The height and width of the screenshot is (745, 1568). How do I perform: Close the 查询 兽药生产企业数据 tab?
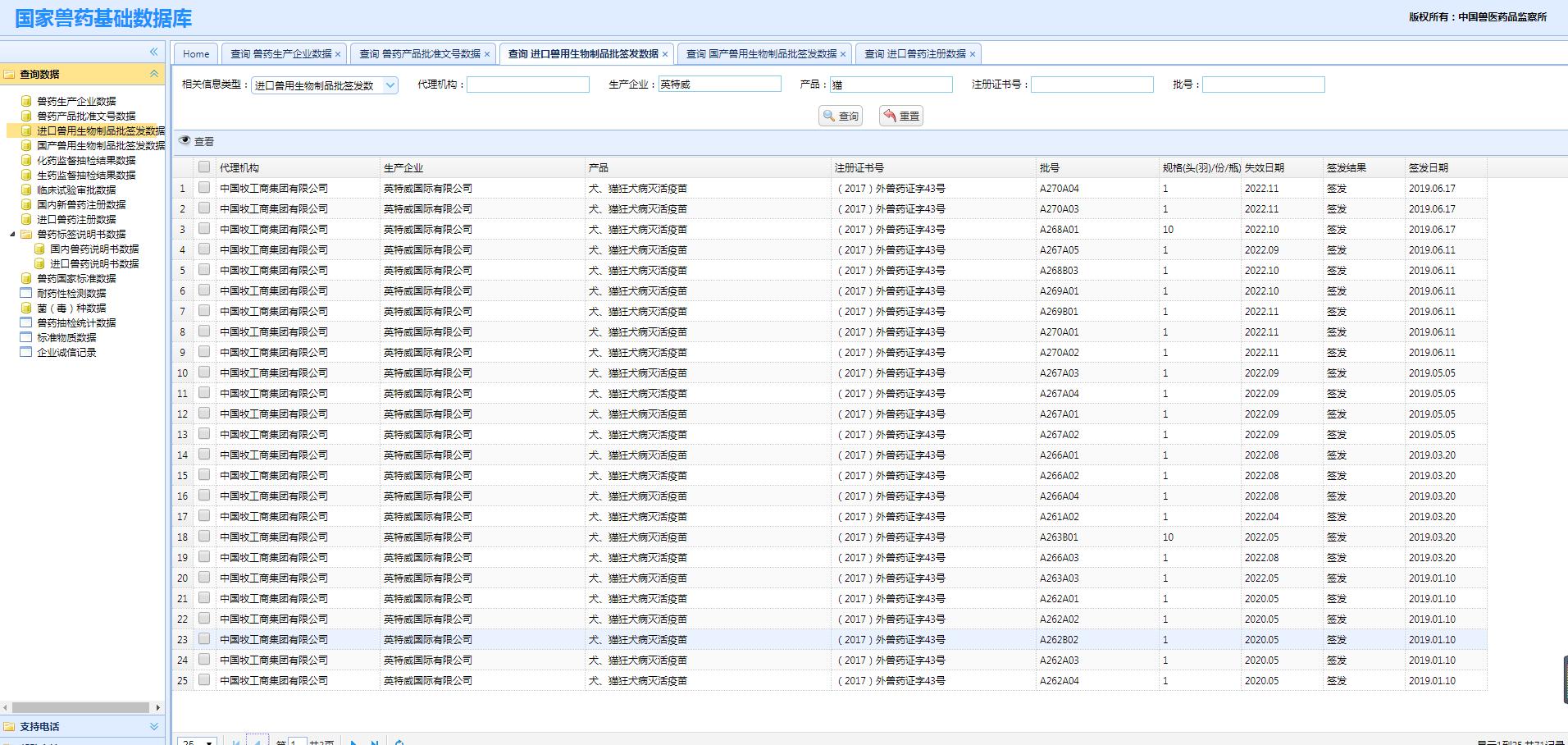click(x=338, y=54)
